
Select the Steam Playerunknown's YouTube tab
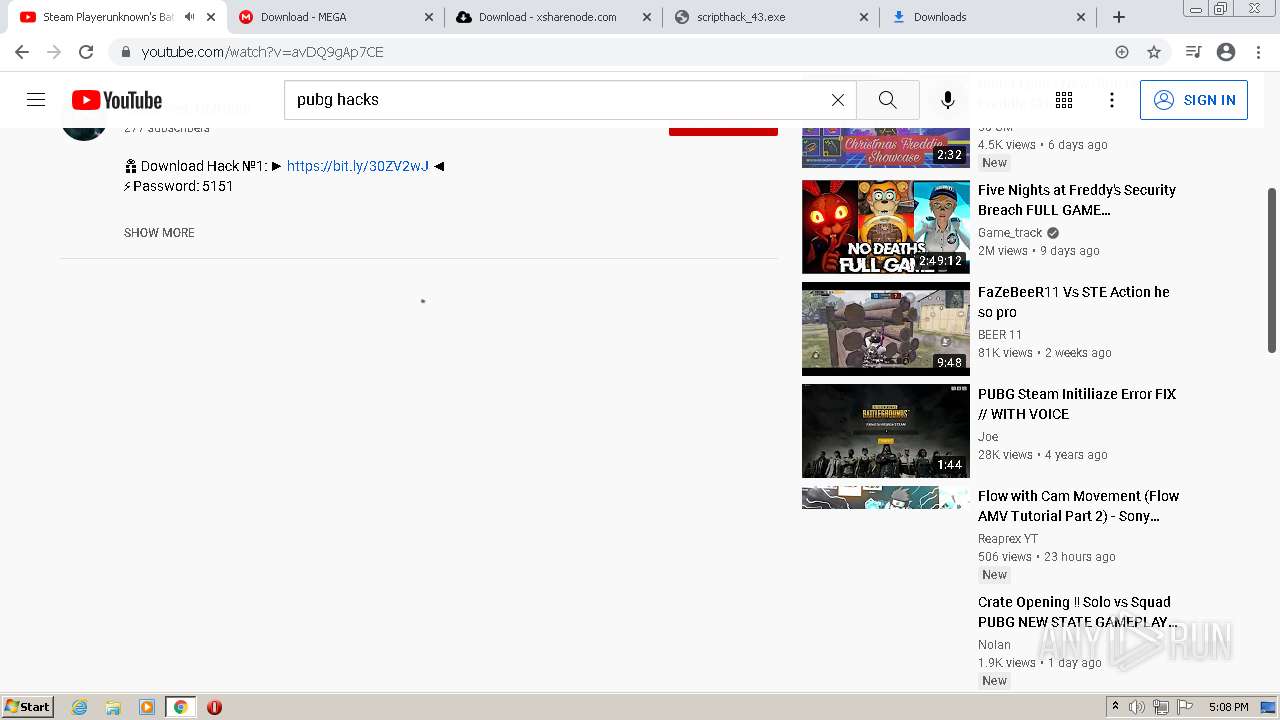118,17
